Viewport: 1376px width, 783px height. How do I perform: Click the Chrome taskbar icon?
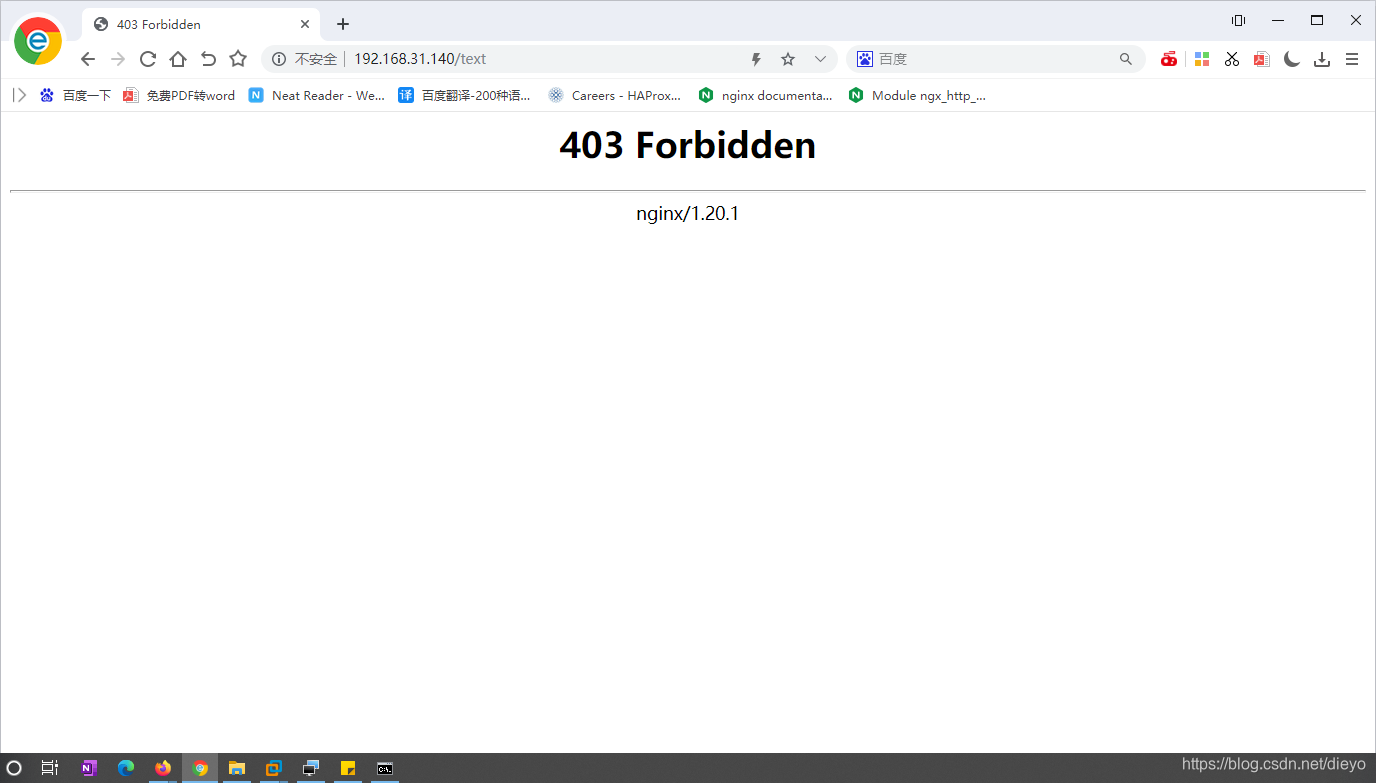coord(200,768)
